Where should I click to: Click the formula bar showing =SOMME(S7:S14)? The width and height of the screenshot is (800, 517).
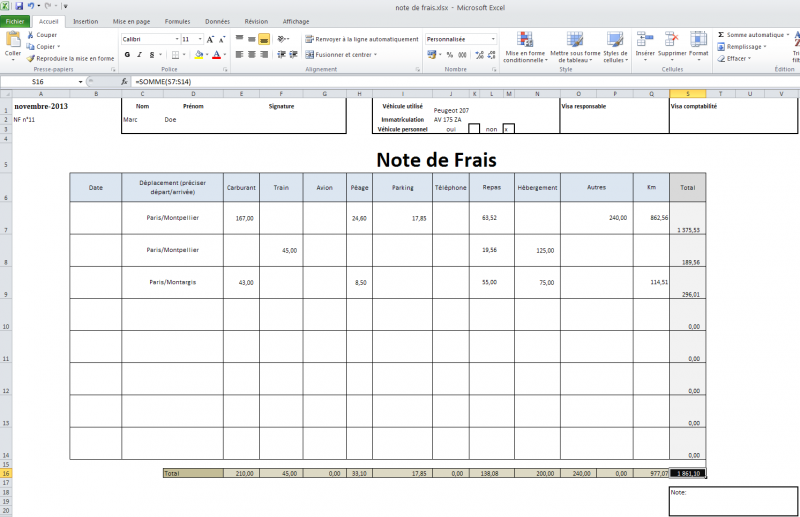(464, 82)
